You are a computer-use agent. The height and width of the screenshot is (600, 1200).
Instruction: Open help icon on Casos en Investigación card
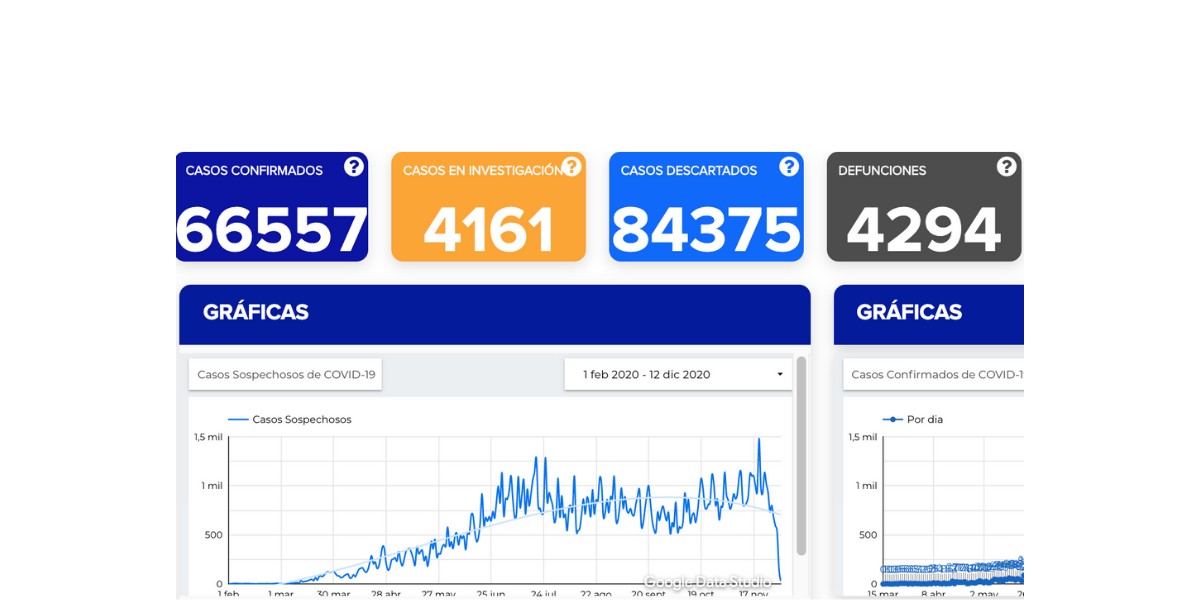coord(571,167)
